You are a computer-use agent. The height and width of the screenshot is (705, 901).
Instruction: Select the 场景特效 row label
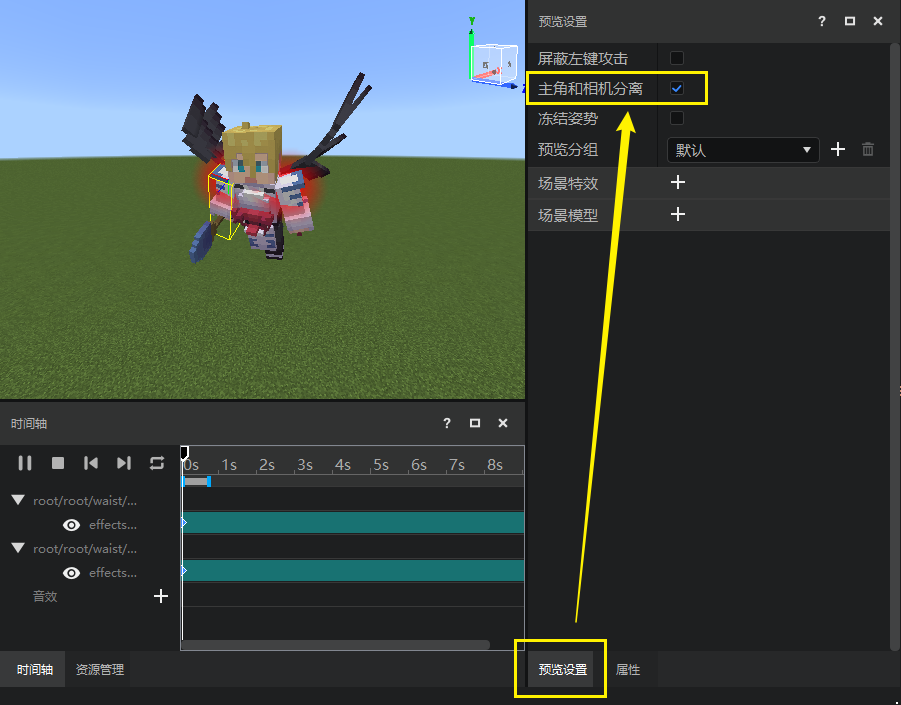pyautogui.click(x=568, y=184)
